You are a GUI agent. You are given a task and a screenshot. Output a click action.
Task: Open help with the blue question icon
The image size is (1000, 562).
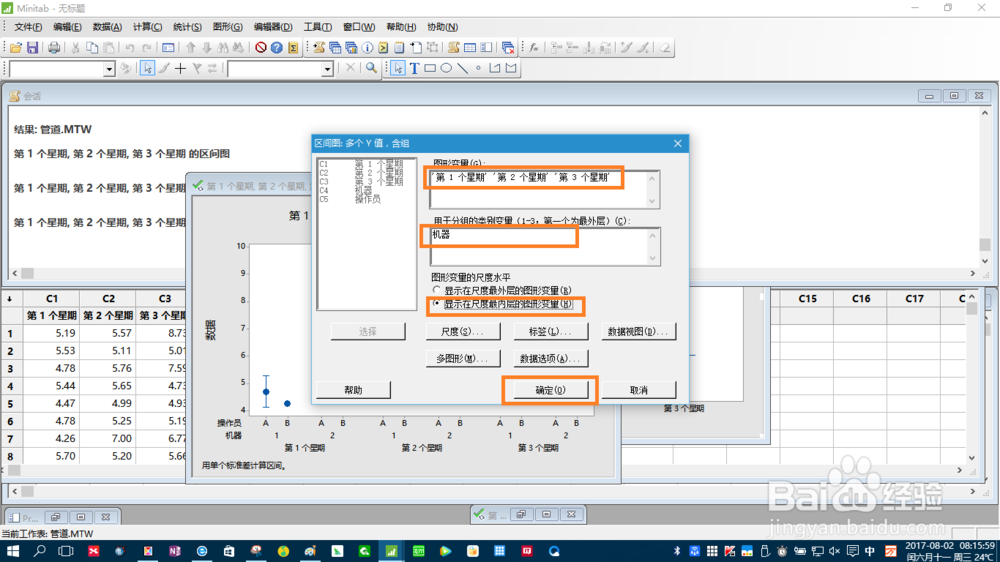coord(276,48)
